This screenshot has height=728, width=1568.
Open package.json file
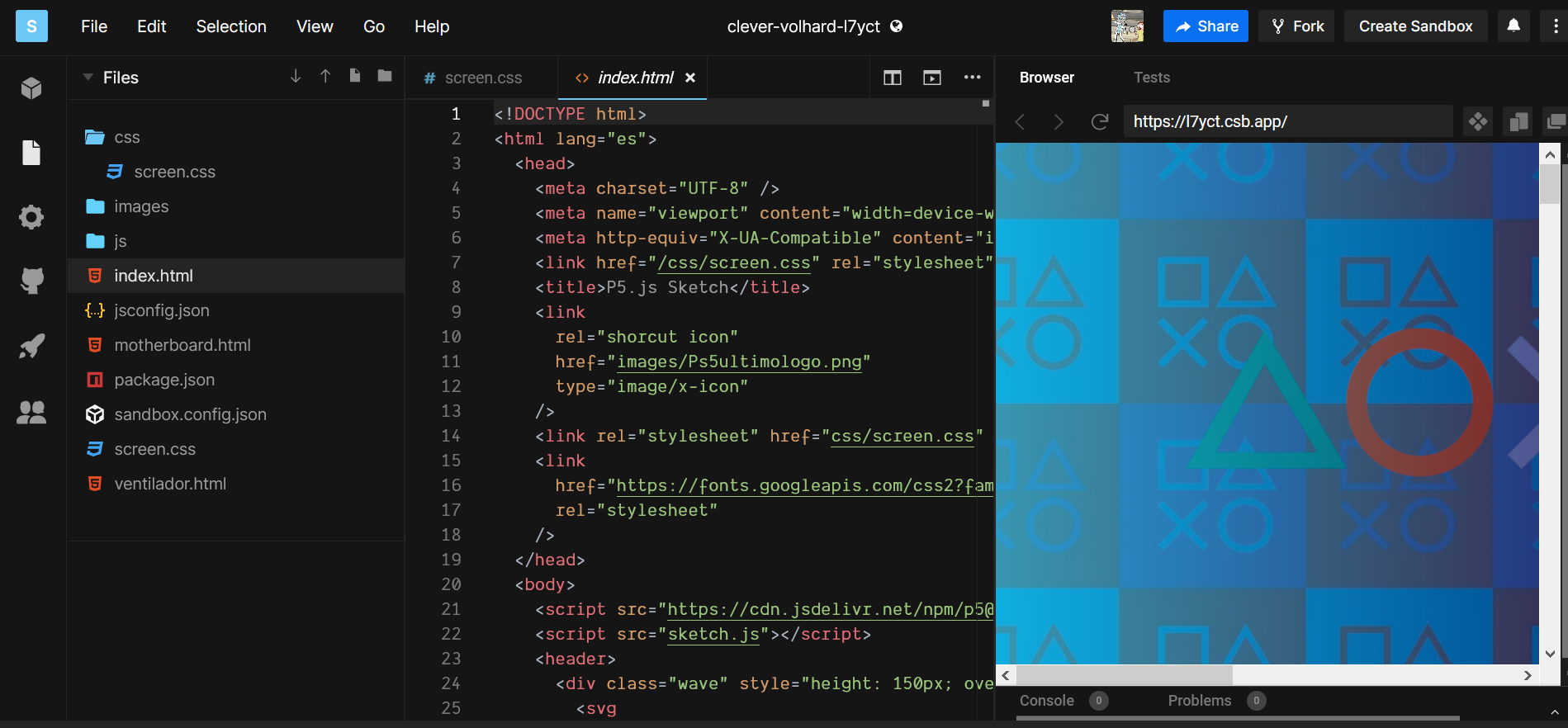[164, 380]
